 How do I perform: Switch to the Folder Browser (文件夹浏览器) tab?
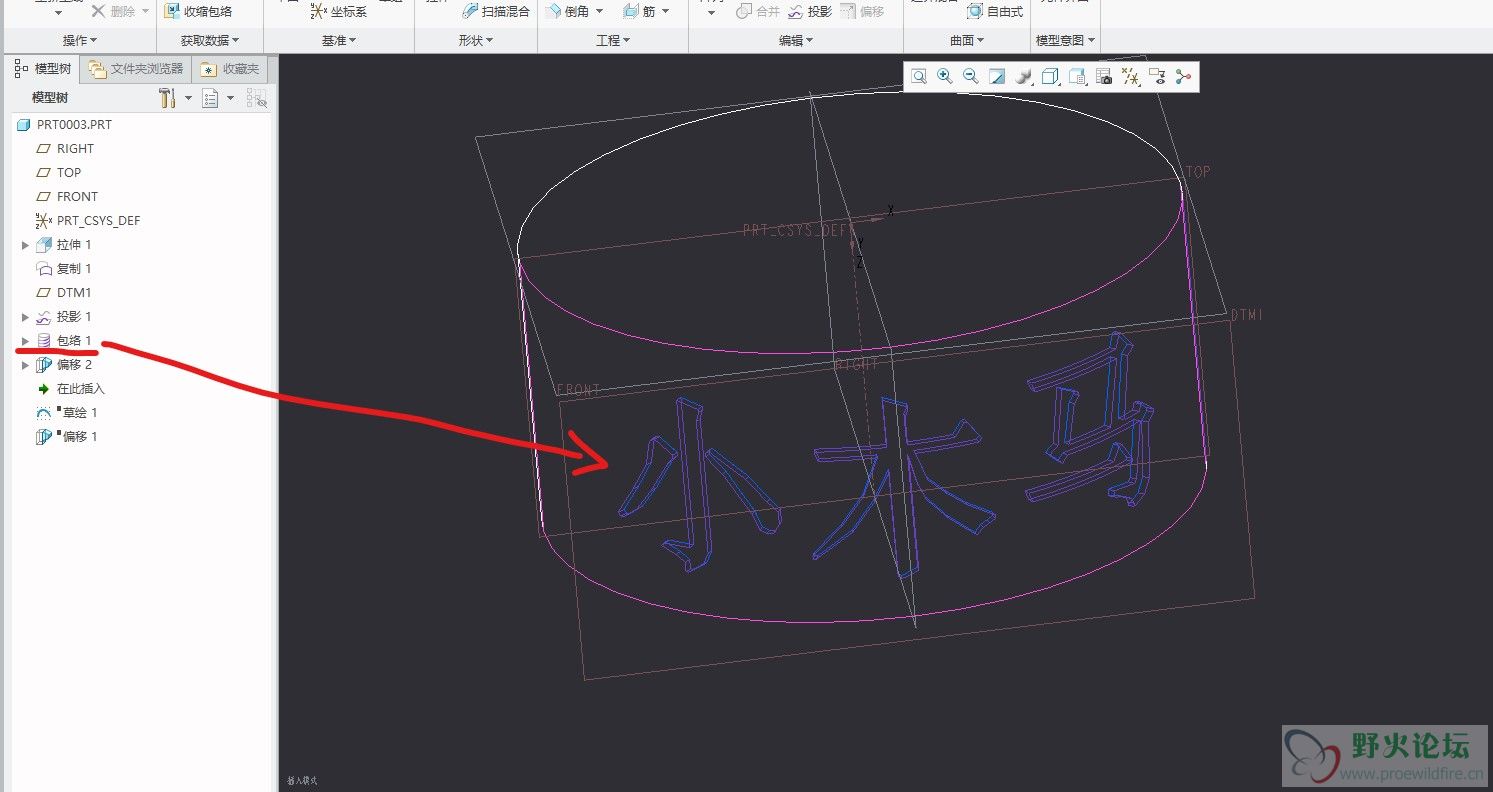tap(136, 69)
